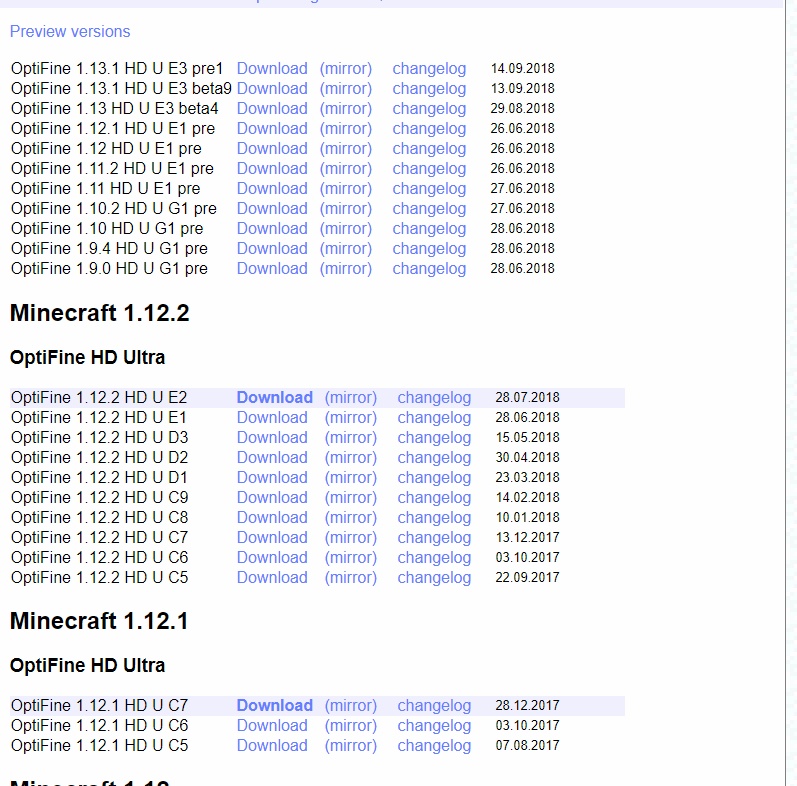Open mirror for OptiFine 1.9.0 HD U G1 pre
The width and height of the screenshot is (797, 786).
click(346, 268)
